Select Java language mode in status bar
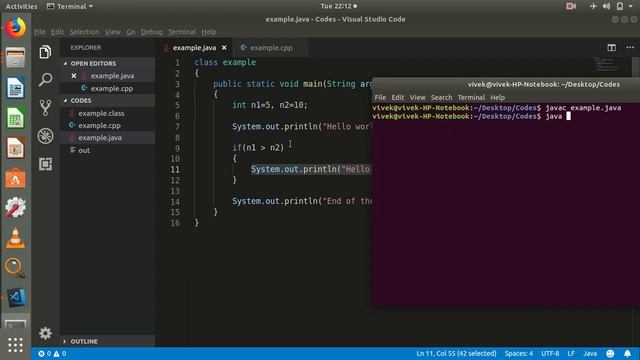The width and height of the screenshot is (640, 360). pos(590,353)
